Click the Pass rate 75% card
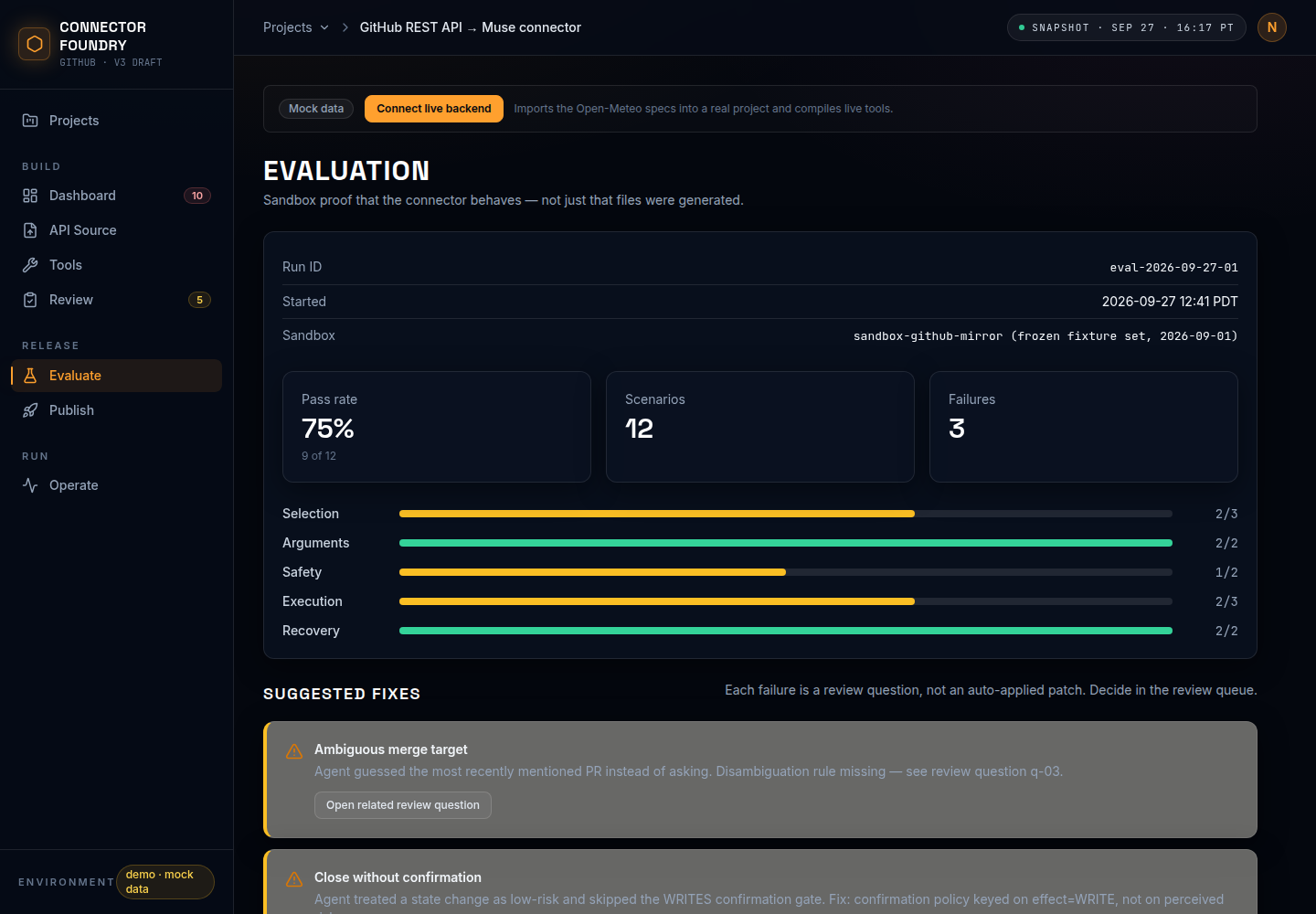 coord(437,427)
